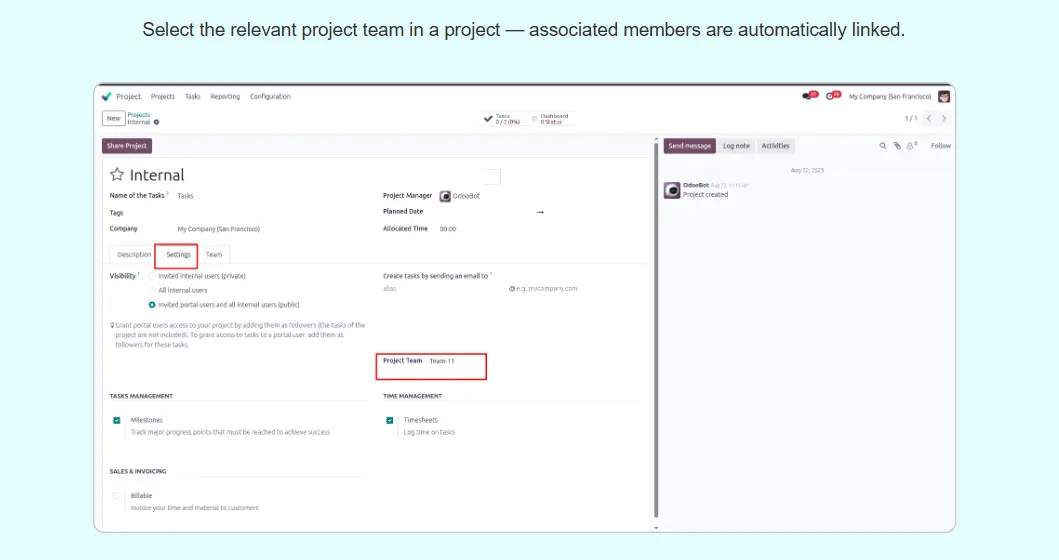
Task: Click the user avatar in top right
Action: tap(944, 96)
